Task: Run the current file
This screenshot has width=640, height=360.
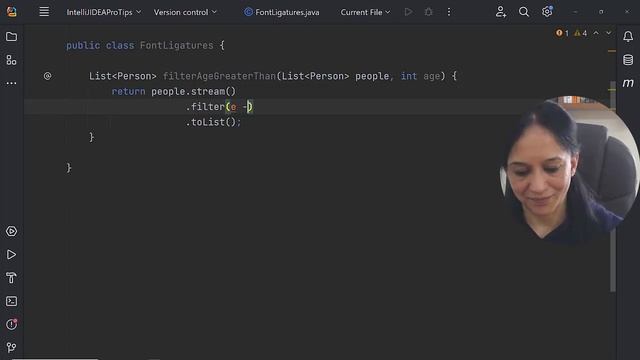Action: click(x=408, y=12)
